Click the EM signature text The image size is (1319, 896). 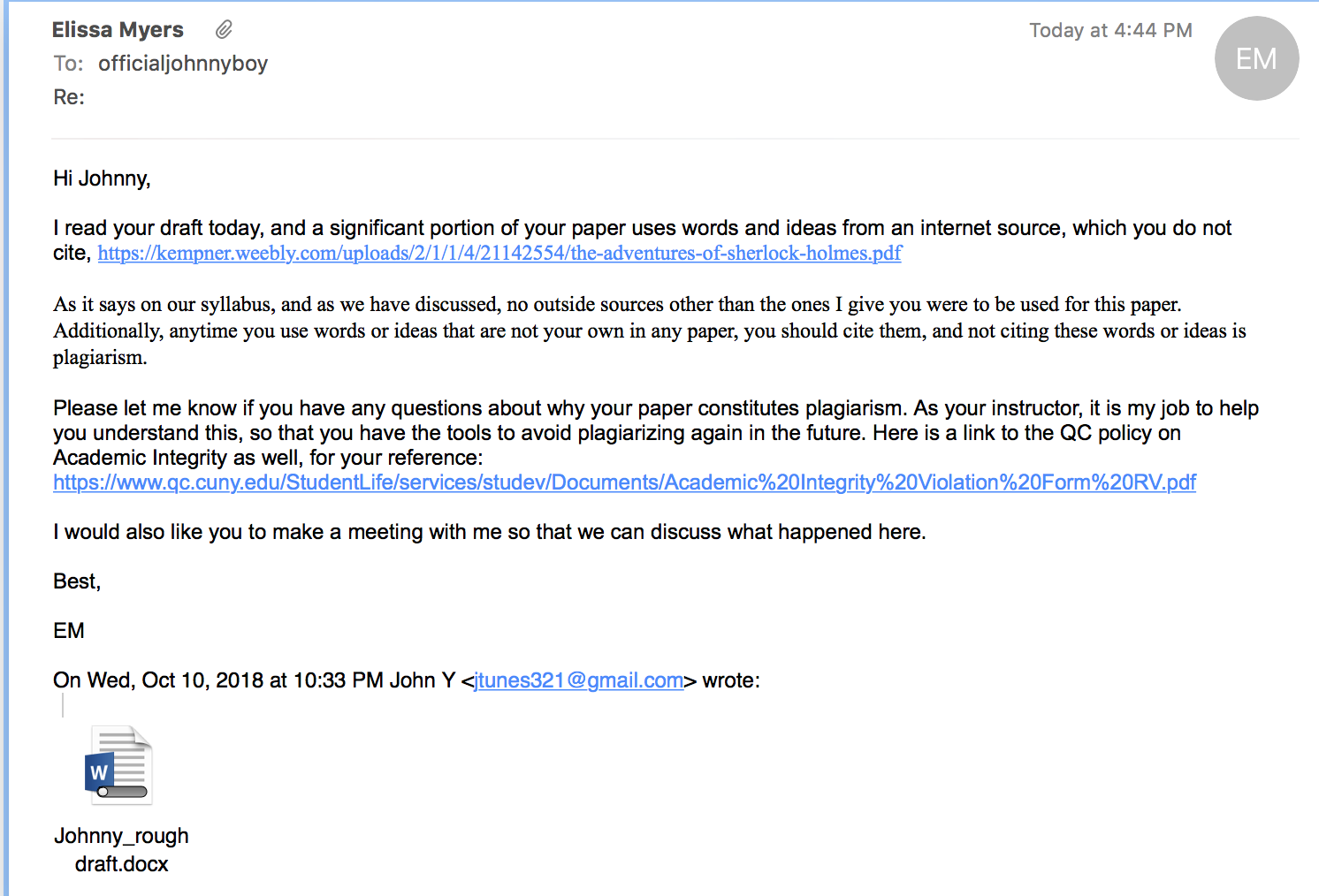point(69,631)
